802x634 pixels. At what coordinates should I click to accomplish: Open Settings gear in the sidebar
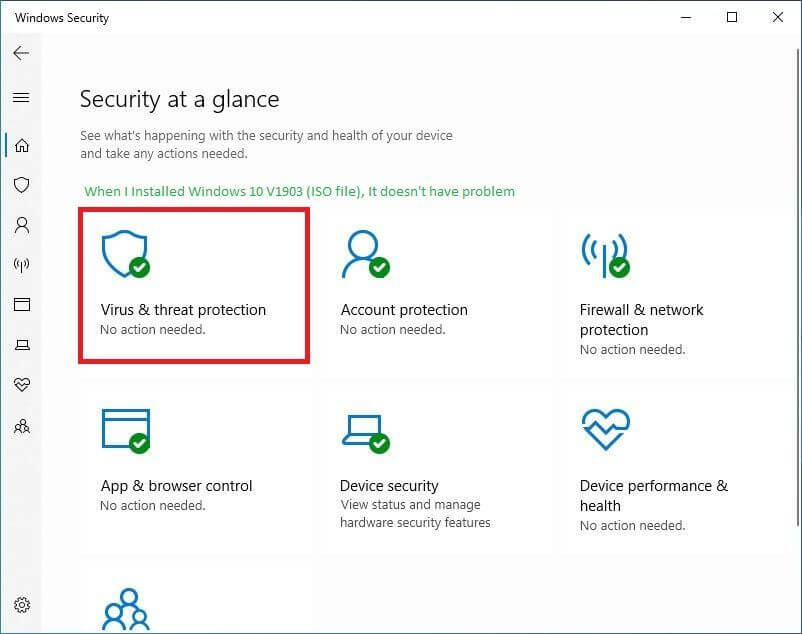21,605
